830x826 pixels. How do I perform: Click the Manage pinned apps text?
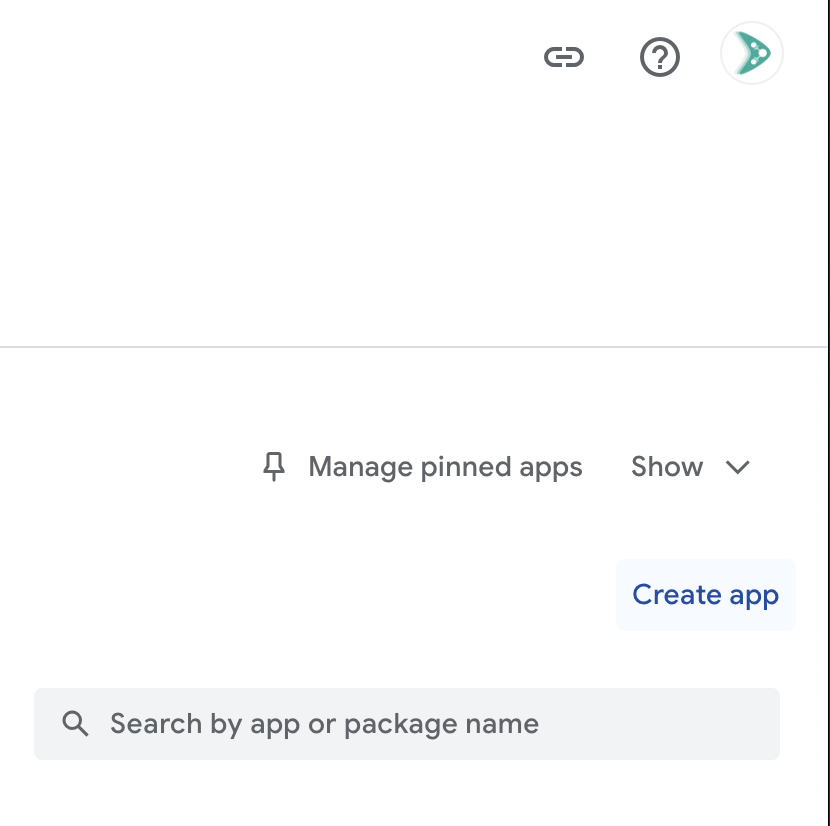(445, 467)
